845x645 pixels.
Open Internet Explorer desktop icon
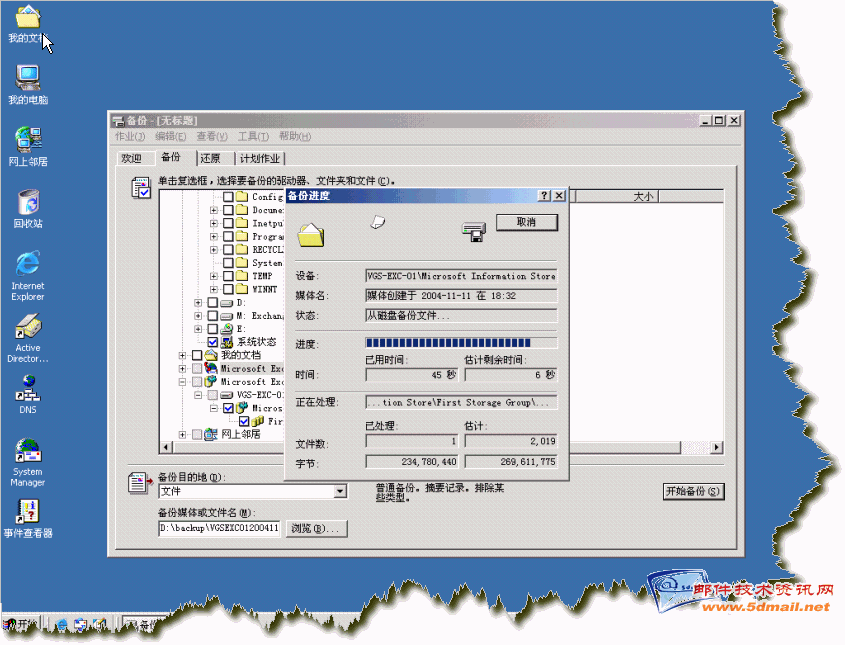click(x=27, y=265)
